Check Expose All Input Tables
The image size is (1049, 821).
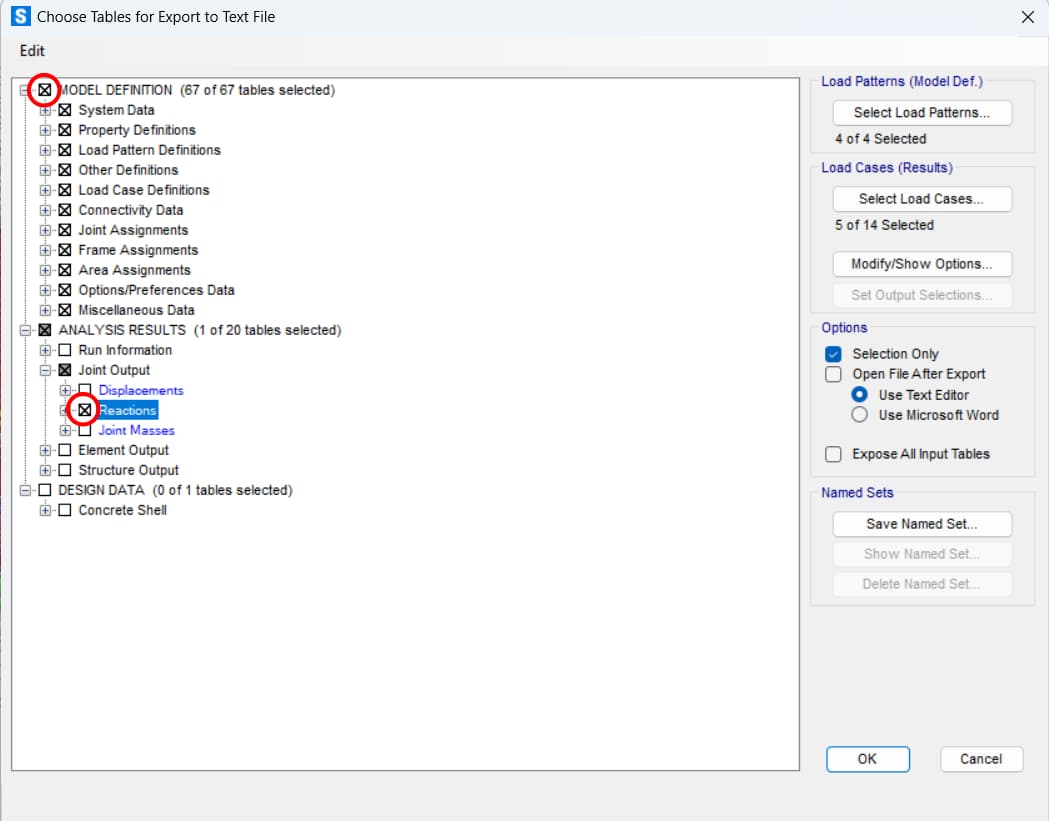pyautogui.click(x=833, y=454)
